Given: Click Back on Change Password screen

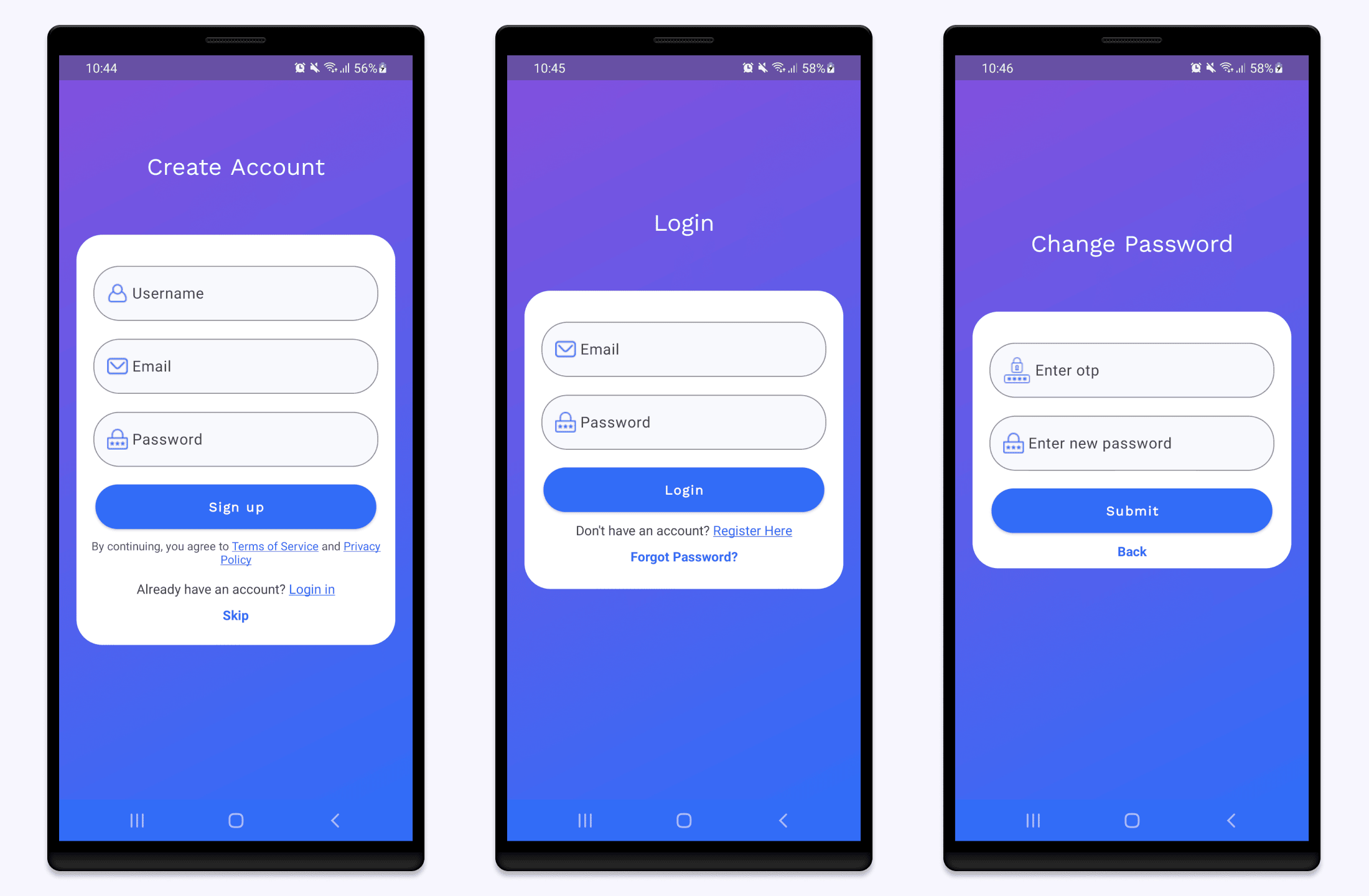Looking at the screenshot, I should (1130, 551).
